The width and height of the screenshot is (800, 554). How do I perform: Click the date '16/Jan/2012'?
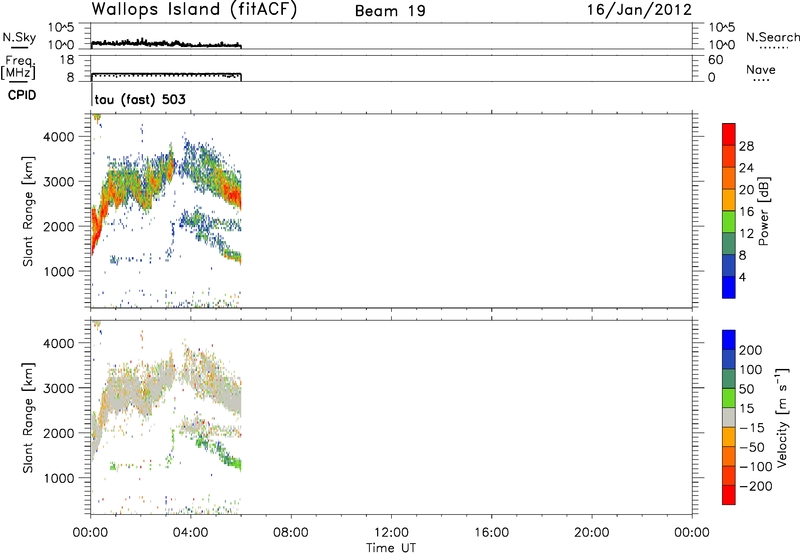click(639, 10)
